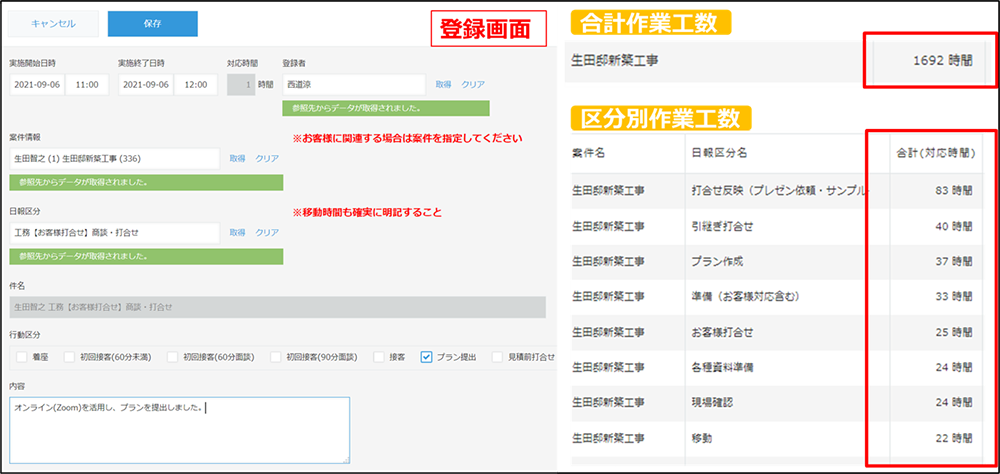Click inside the 内容 text area
1000x474 pixels.
(180, 430)
